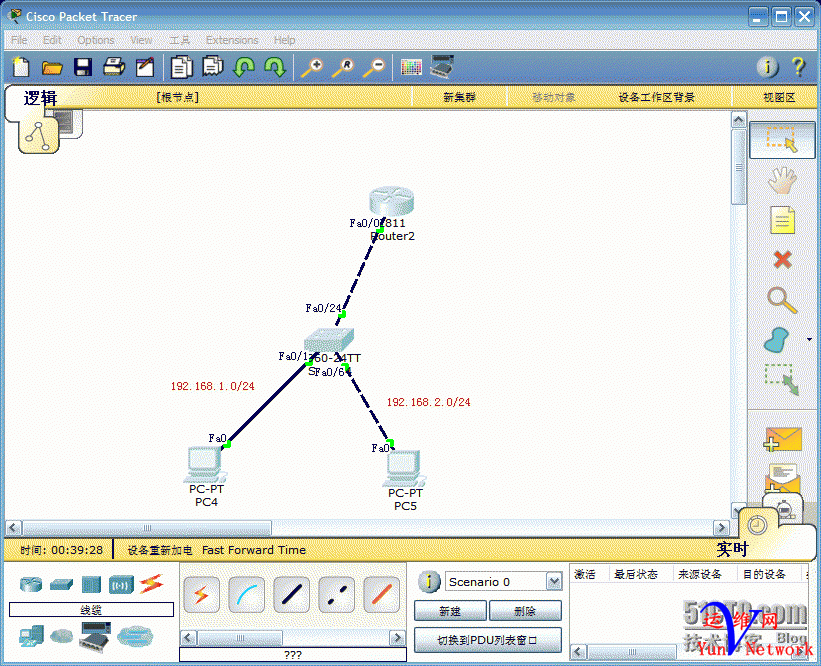Image resolution: width=821 pixels, height=666 pixels.
Task: Expand the Draw Polygon tool arrow
Action: (809, 339)
